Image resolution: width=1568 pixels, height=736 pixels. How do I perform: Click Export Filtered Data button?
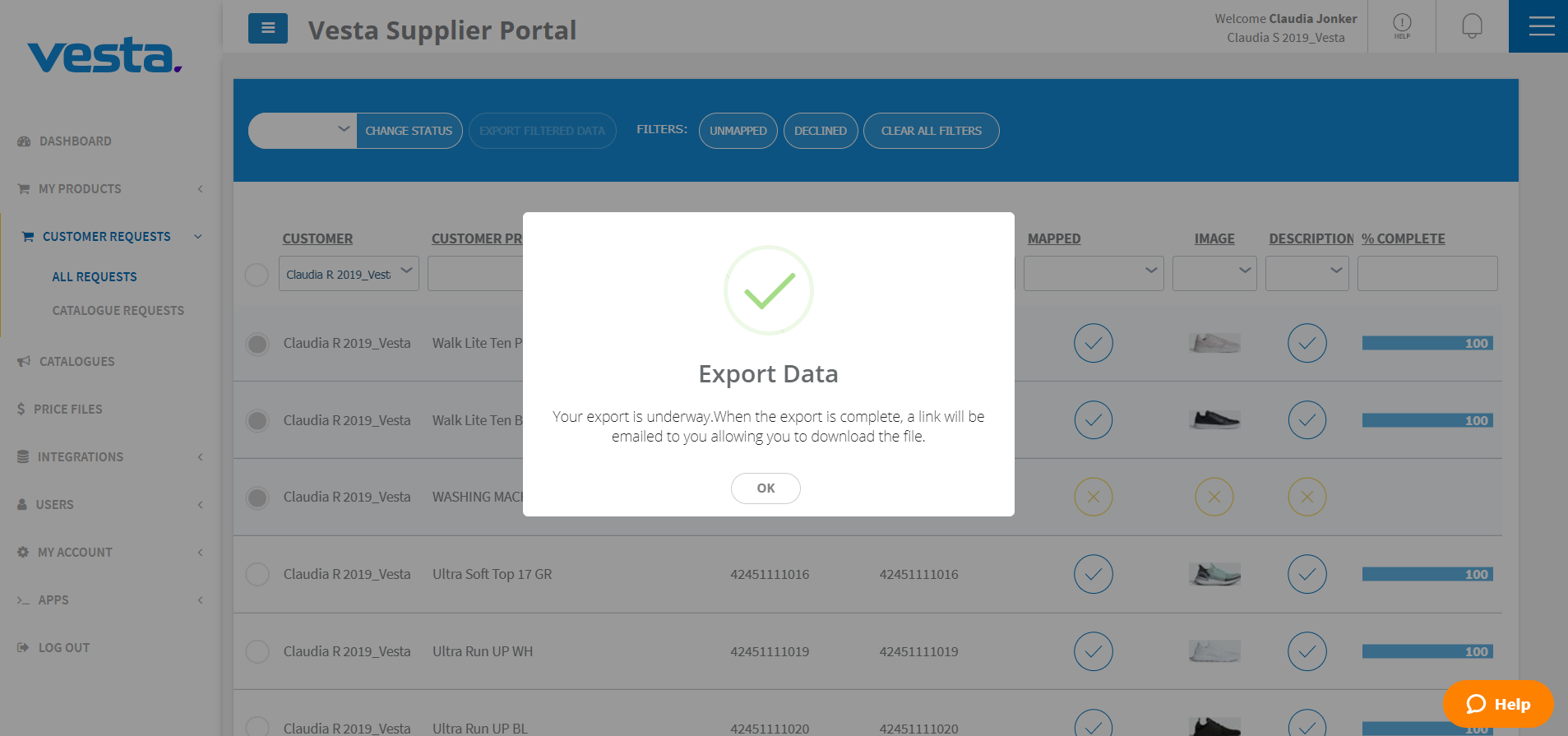point(542,131)
